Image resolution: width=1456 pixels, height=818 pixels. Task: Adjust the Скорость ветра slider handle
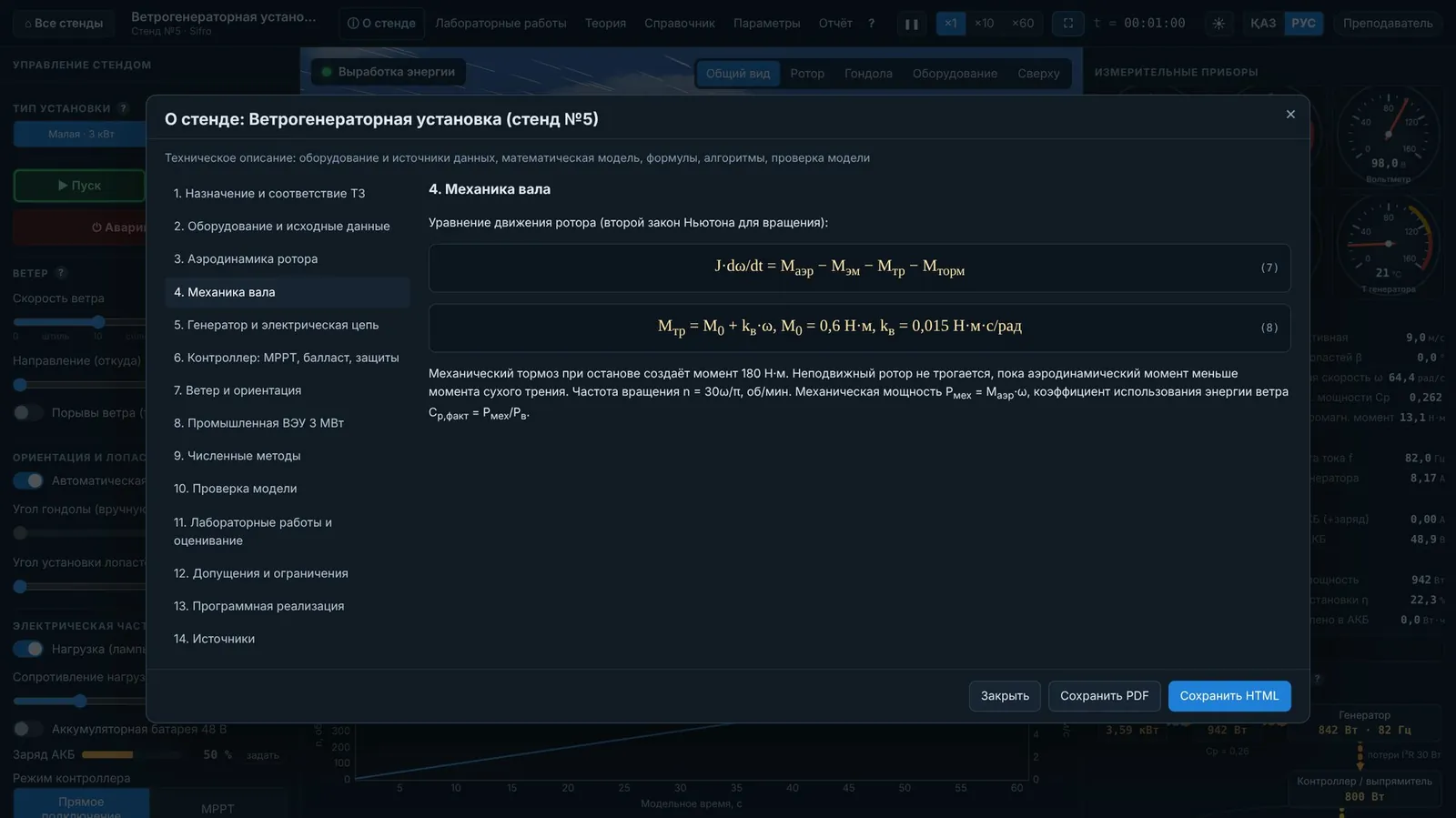click(x=98, y=322)
